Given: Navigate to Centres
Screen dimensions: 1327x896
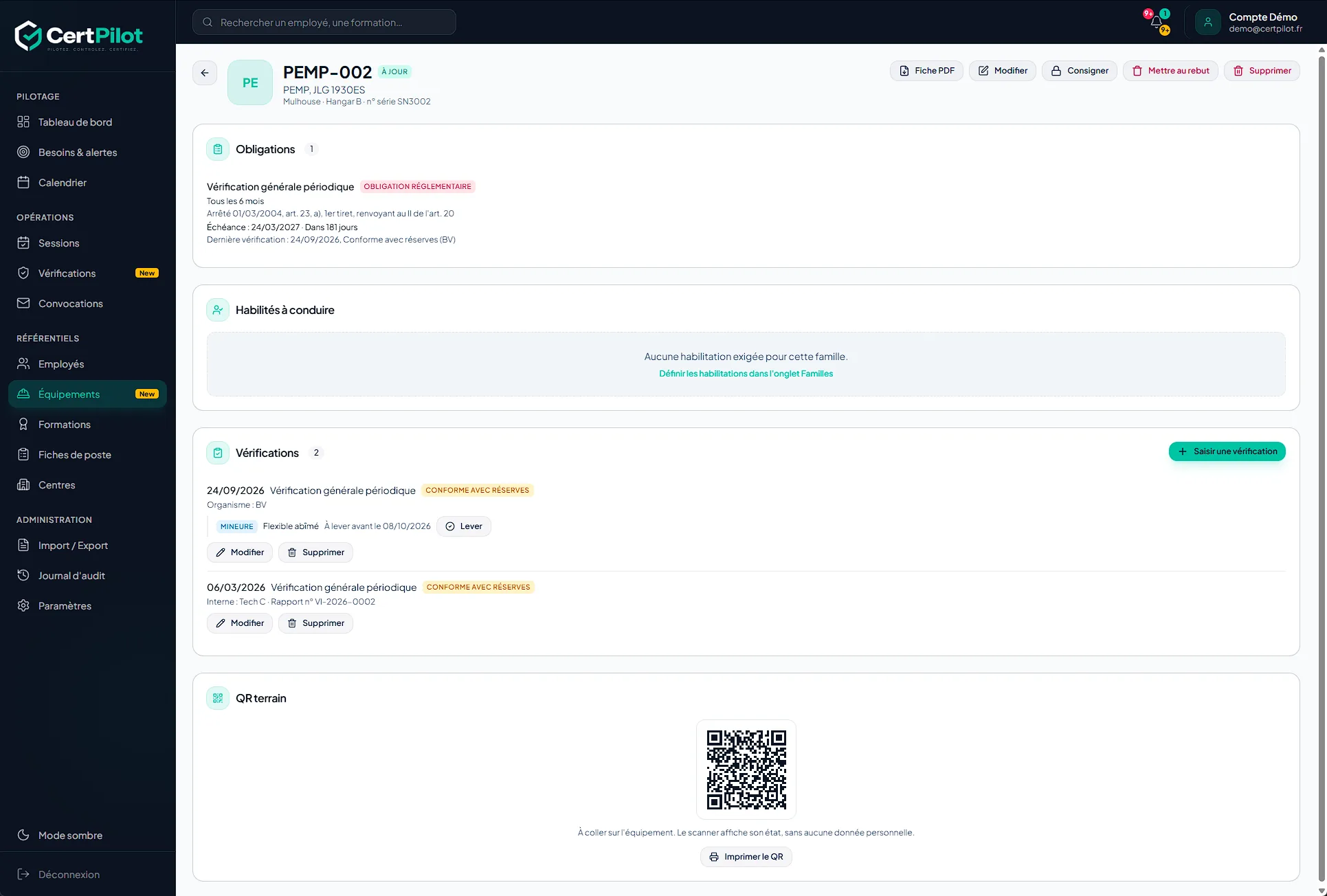Looking at the screenshot, I should pos(88,485).
